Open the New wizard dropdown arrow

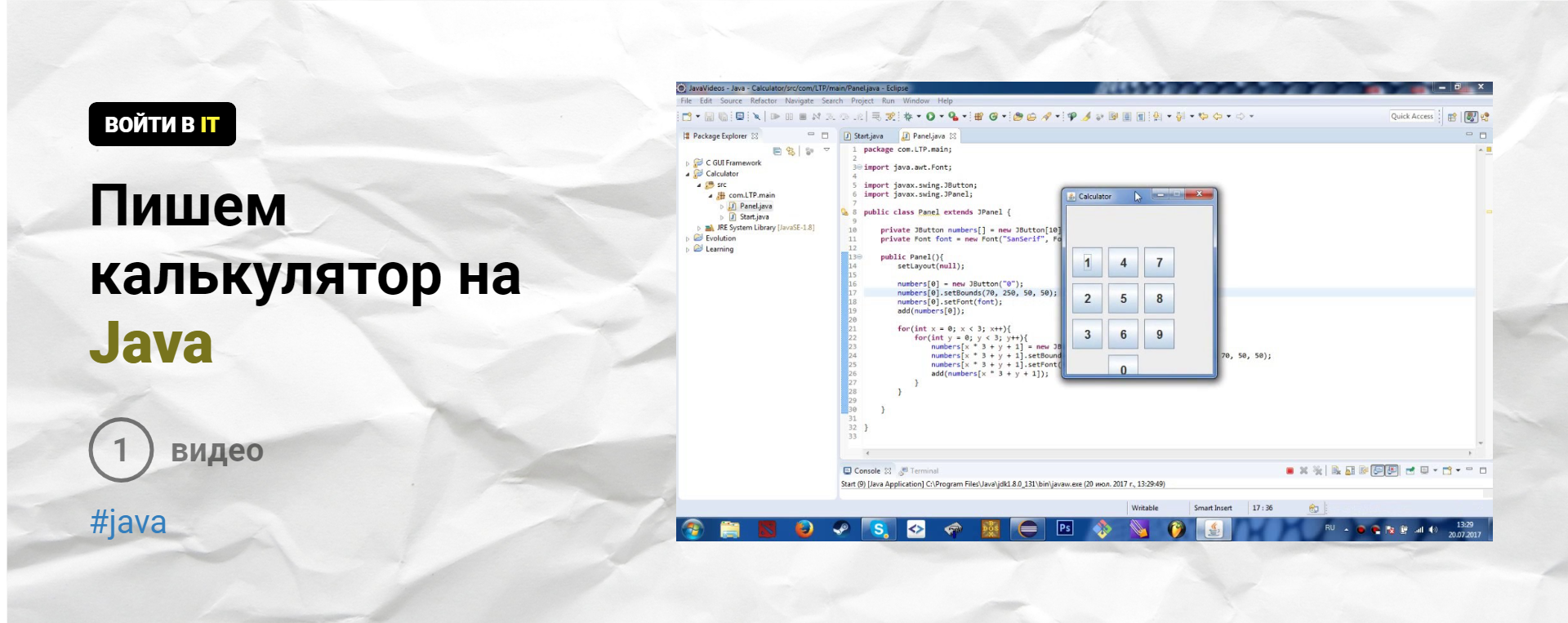(x=697, y=117)
